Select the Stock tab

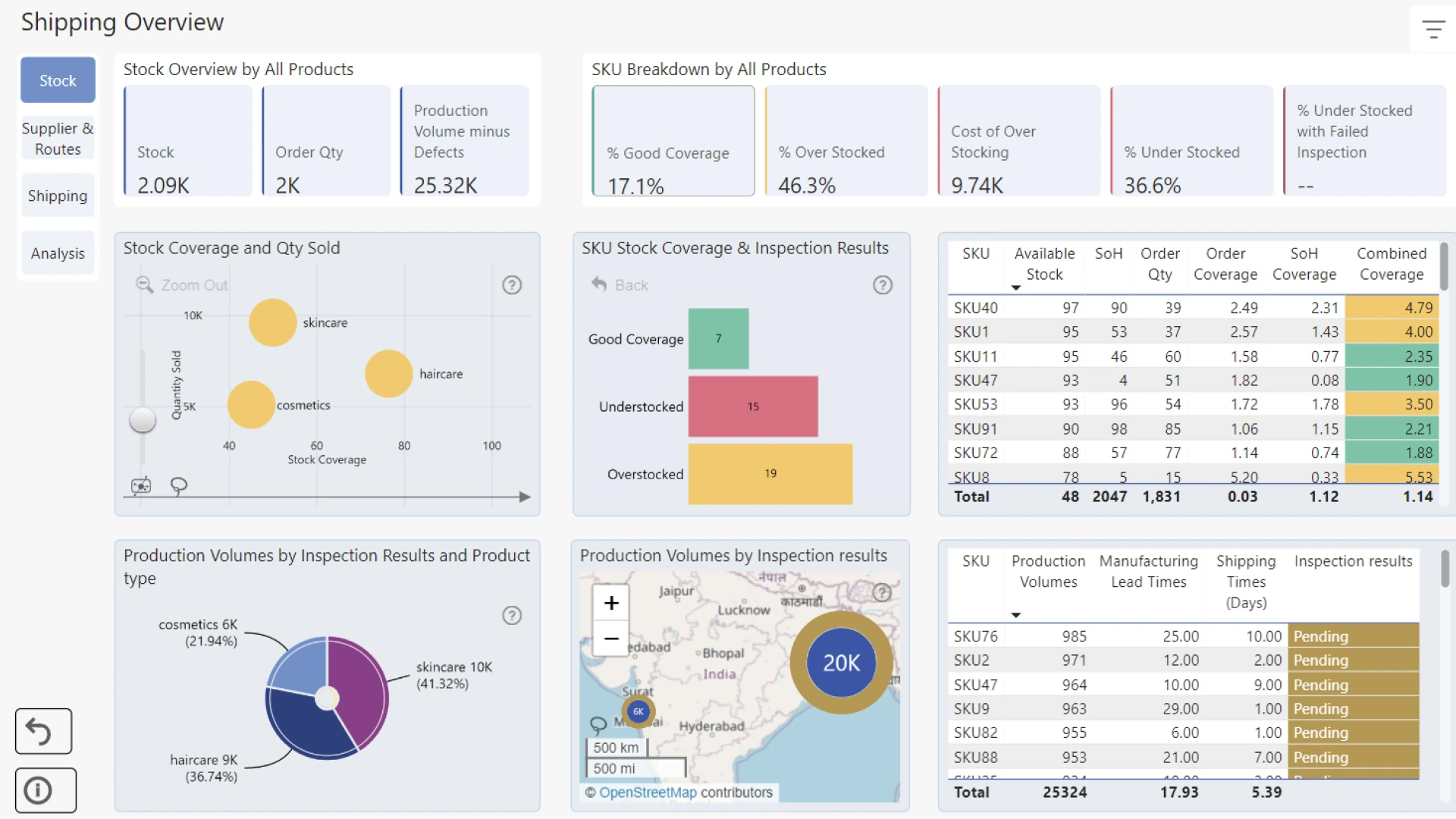(58, 80)
